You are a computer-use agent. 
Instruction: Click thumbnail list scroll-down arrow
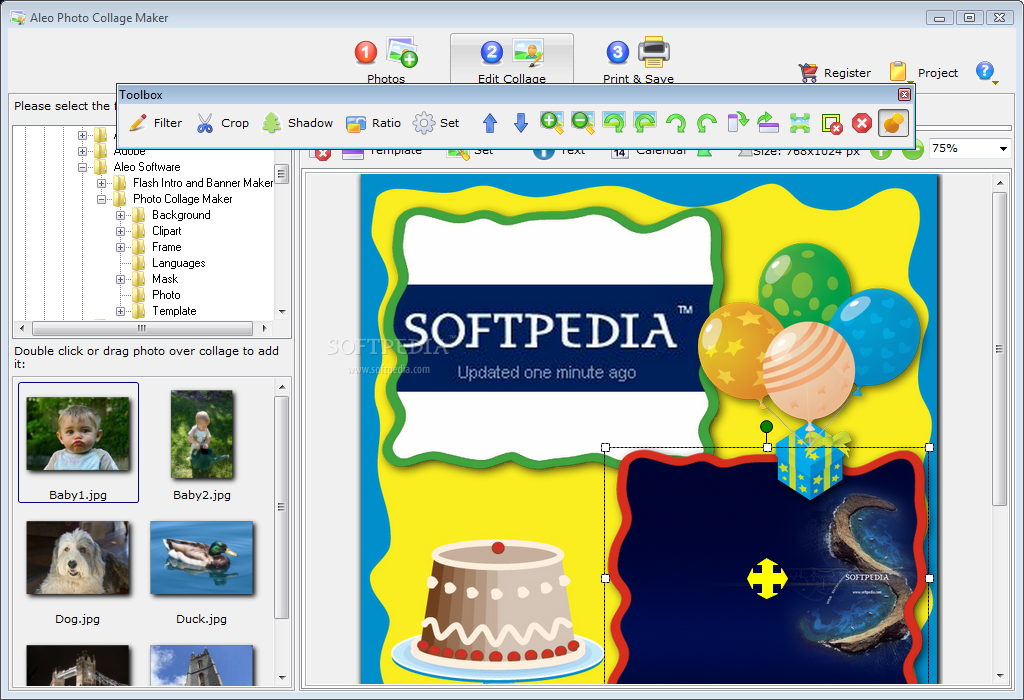tap(282, 678)
